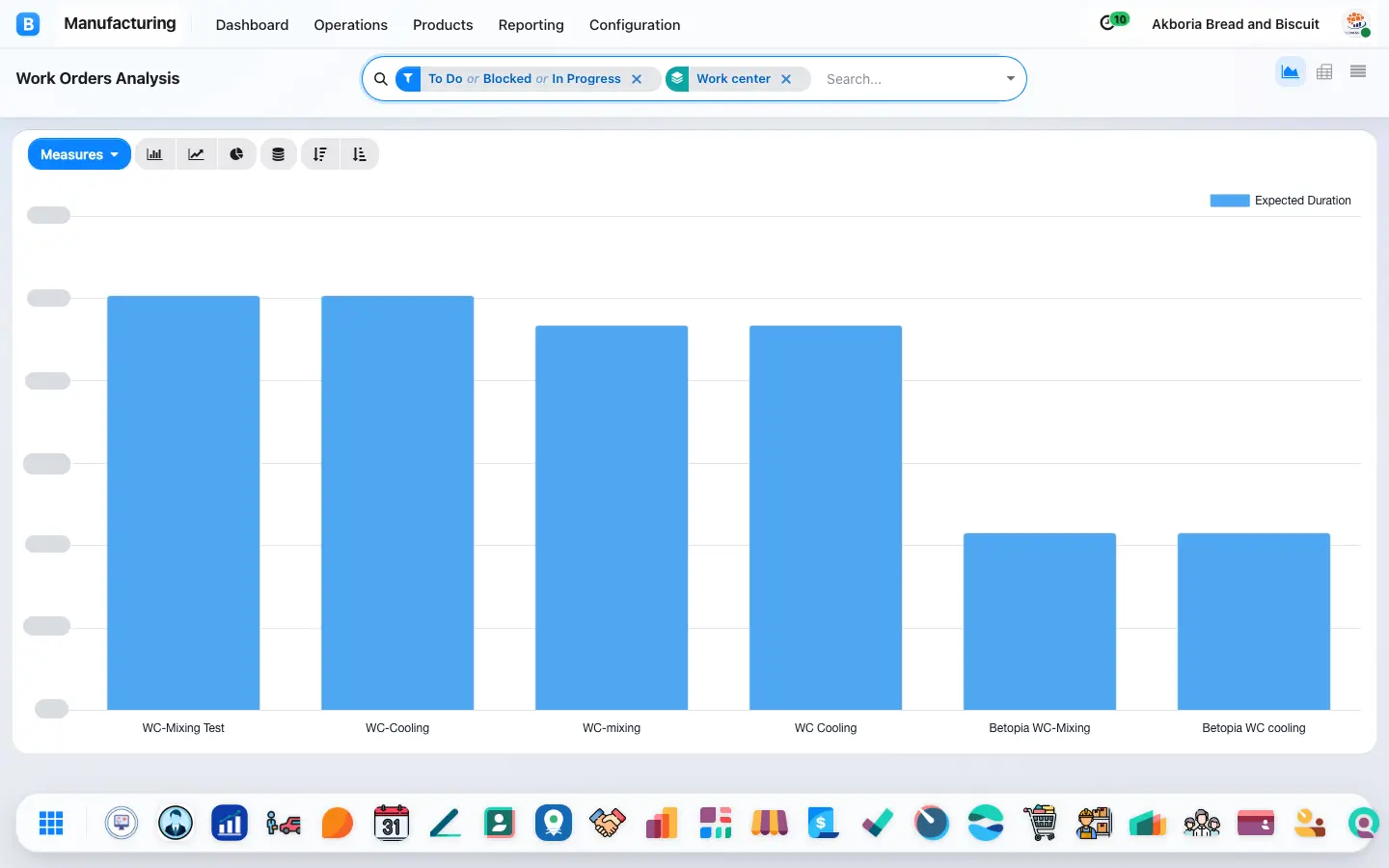1389x868 pixels.
Task: Click the search magnifier icon
Action: click(x=381, y=79)
